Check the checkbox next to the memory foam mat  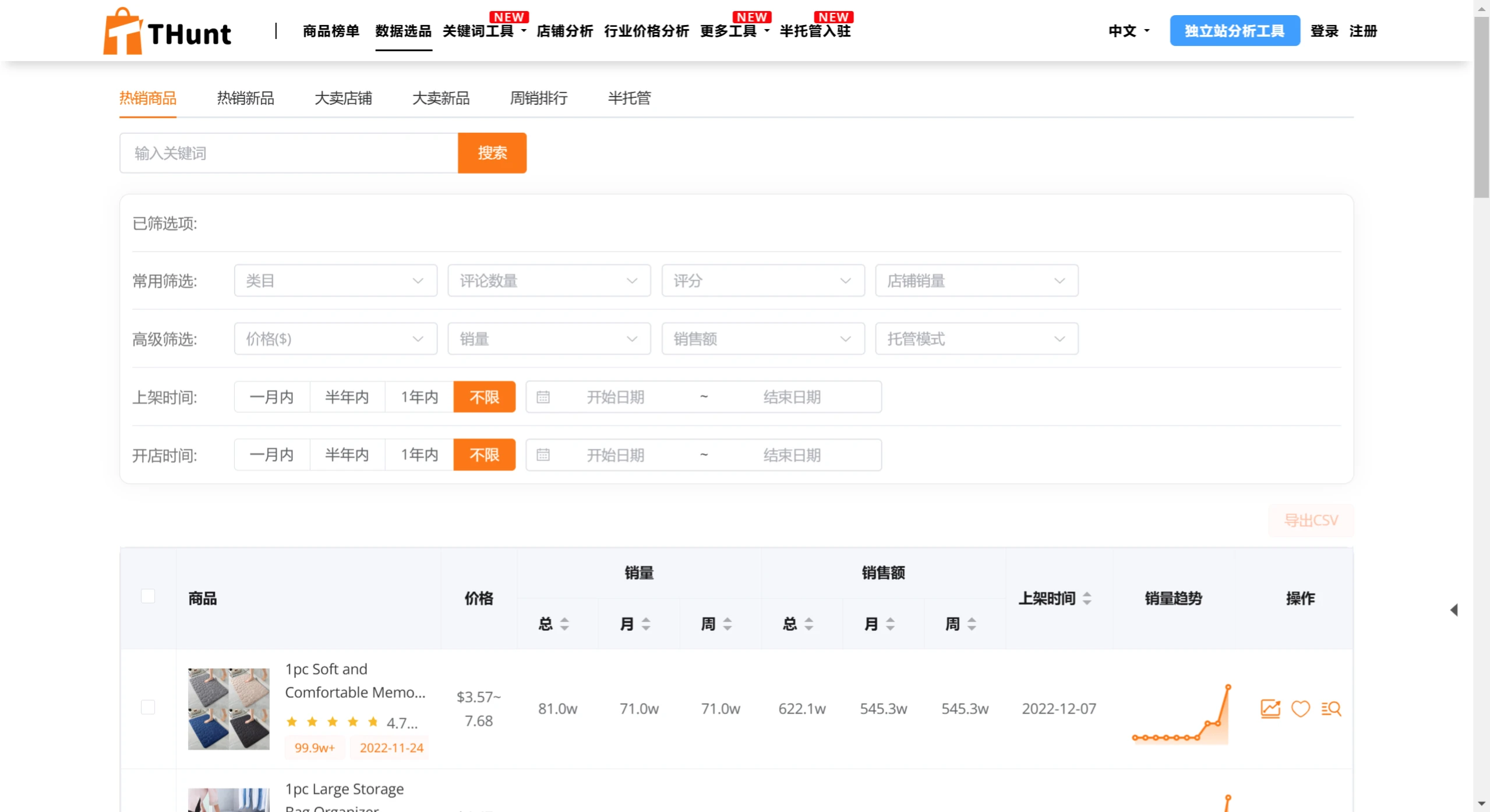tap(149, 707)
